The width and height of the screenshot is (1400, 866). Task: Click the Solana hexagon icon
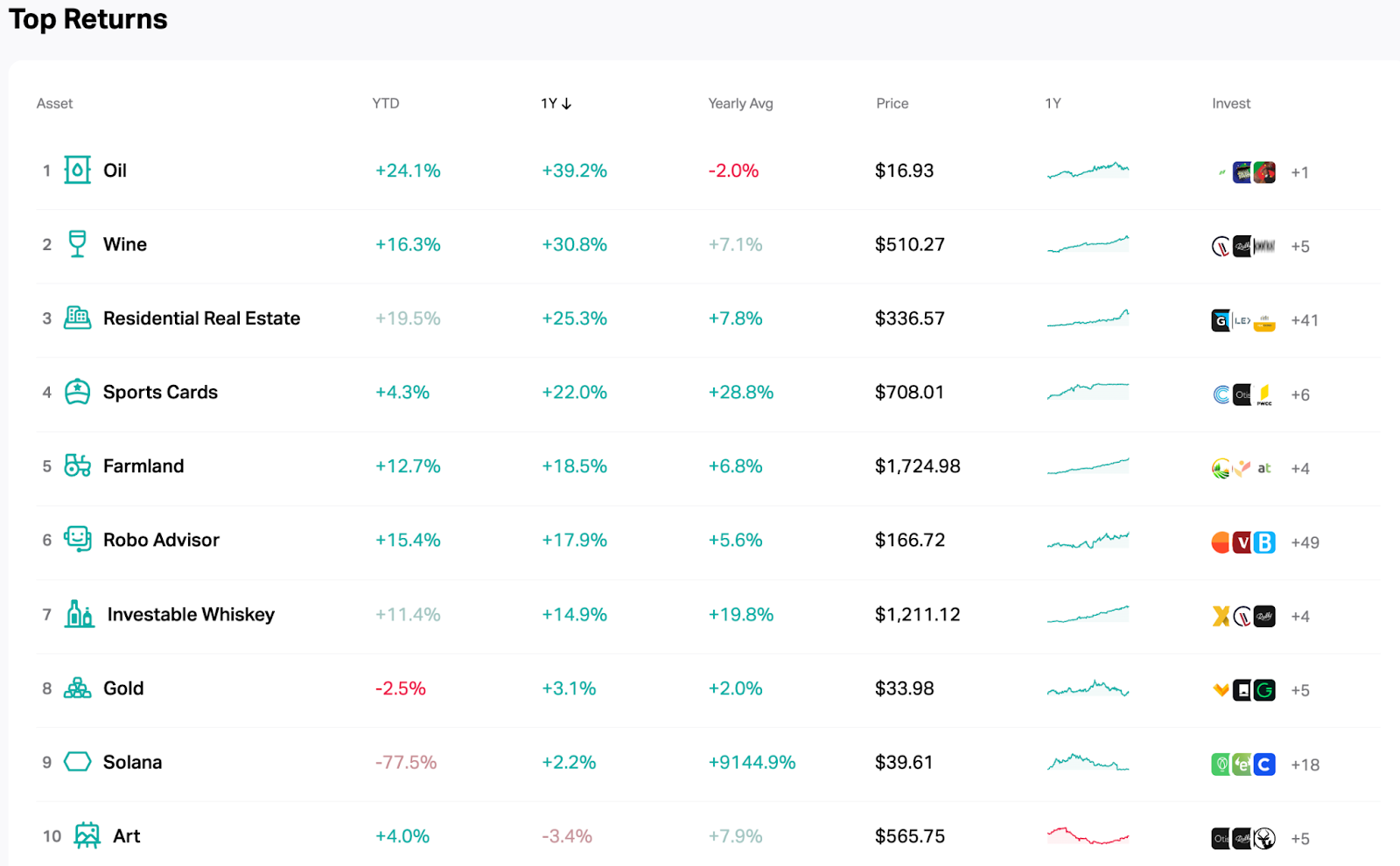click(x=77, y=762)
